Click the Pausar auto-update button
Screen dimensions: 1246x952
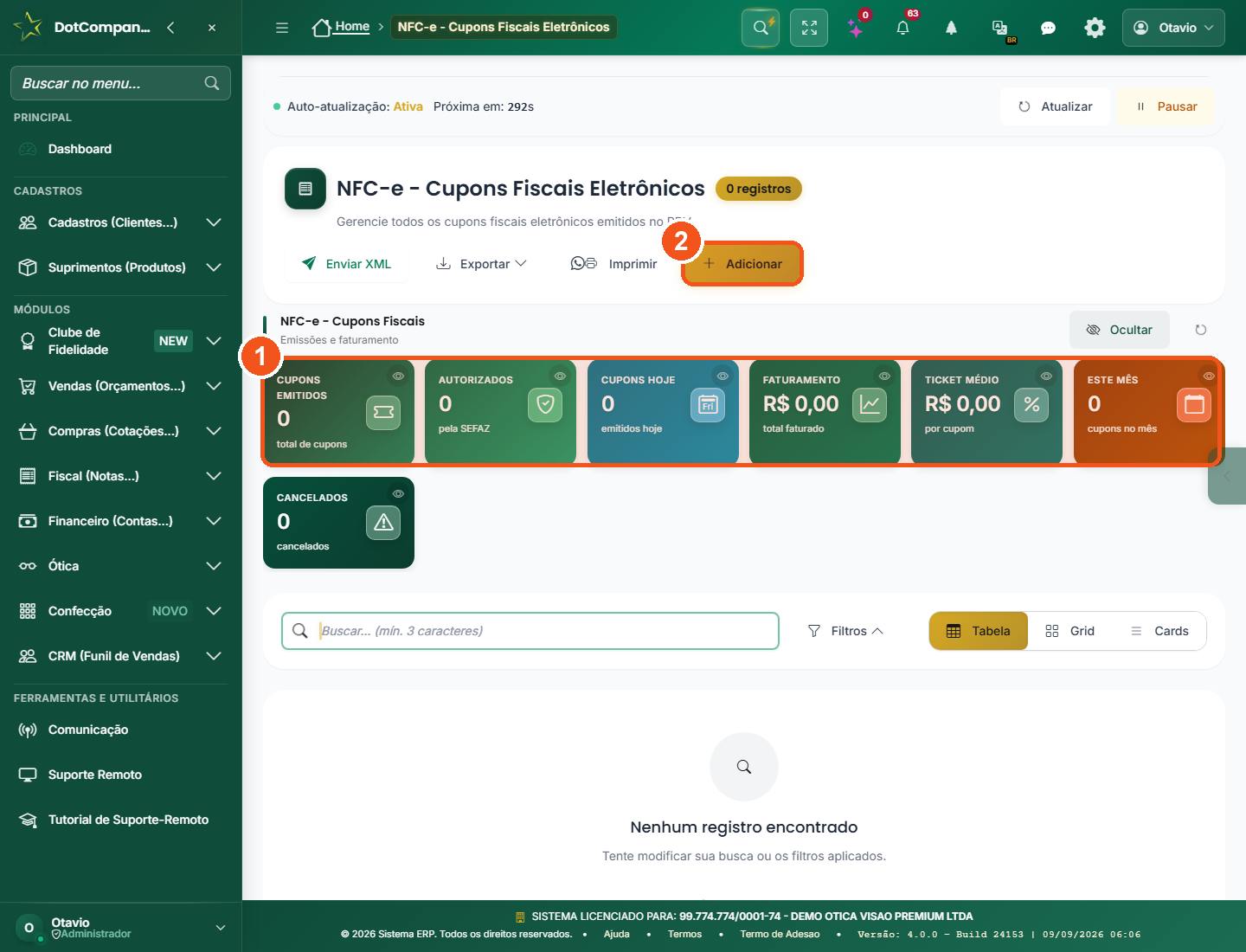1166,106
